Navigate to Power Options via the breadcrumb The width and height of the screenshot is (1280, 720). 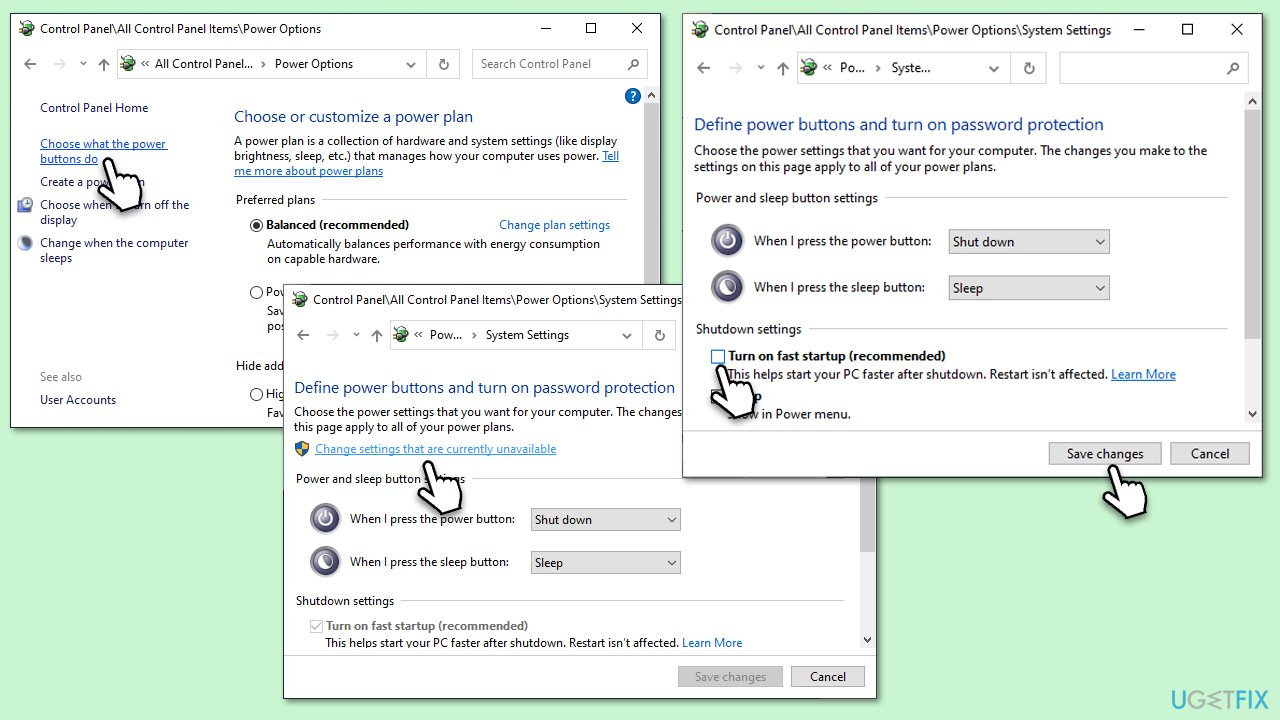(313, 63)
